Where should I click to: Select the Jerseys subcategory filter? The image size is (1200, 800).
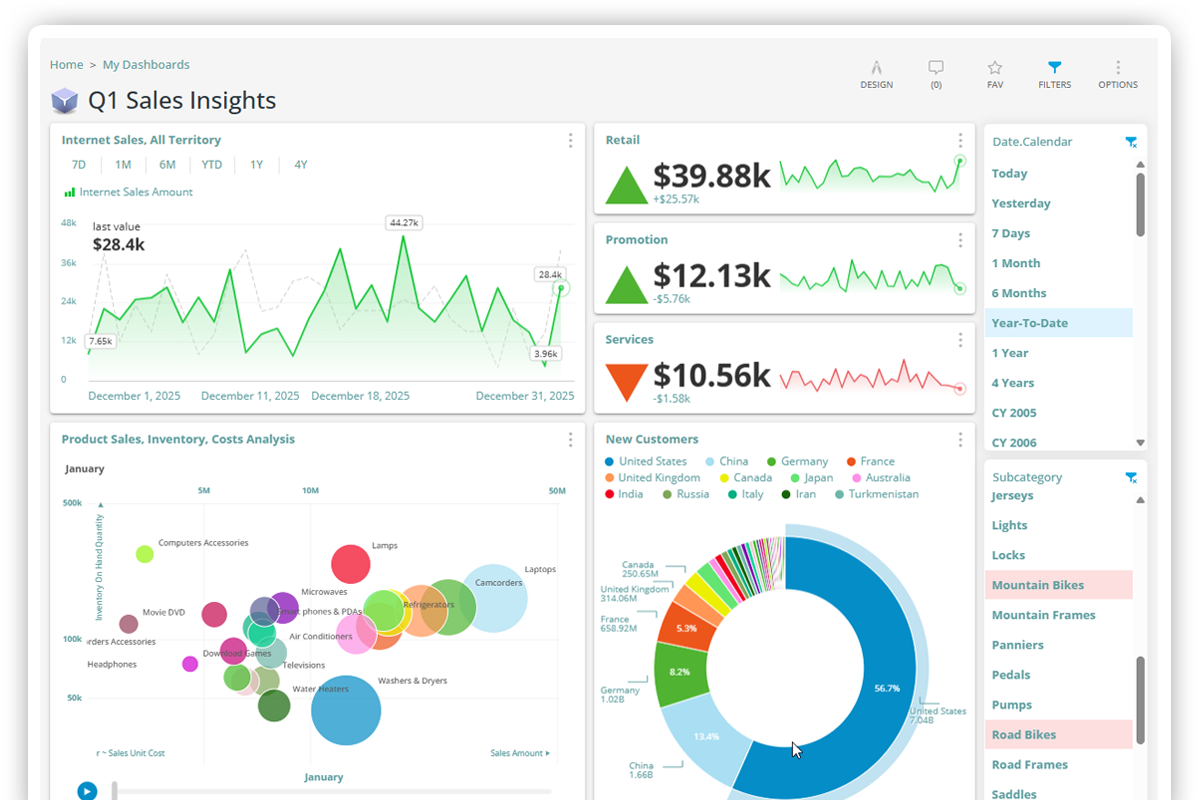1011,495
